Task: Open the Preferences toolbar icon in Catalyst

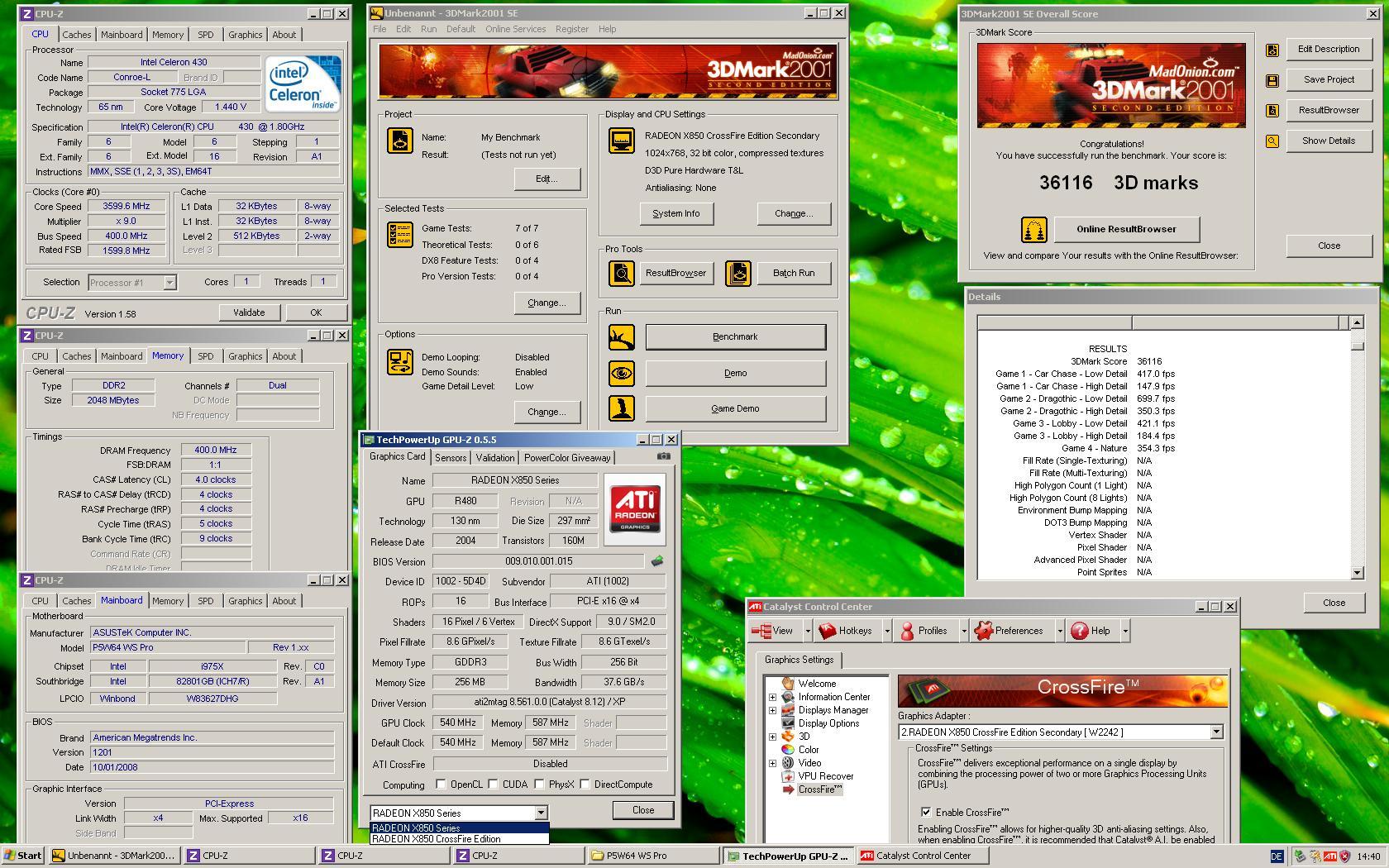Action: click(983, 631)
